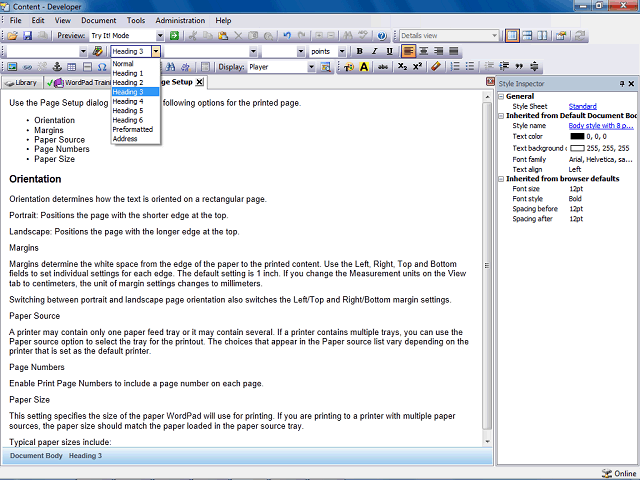Pin the Style Inspector panel
The height and width of the screenshot is (480, 640).
(622, 84)
